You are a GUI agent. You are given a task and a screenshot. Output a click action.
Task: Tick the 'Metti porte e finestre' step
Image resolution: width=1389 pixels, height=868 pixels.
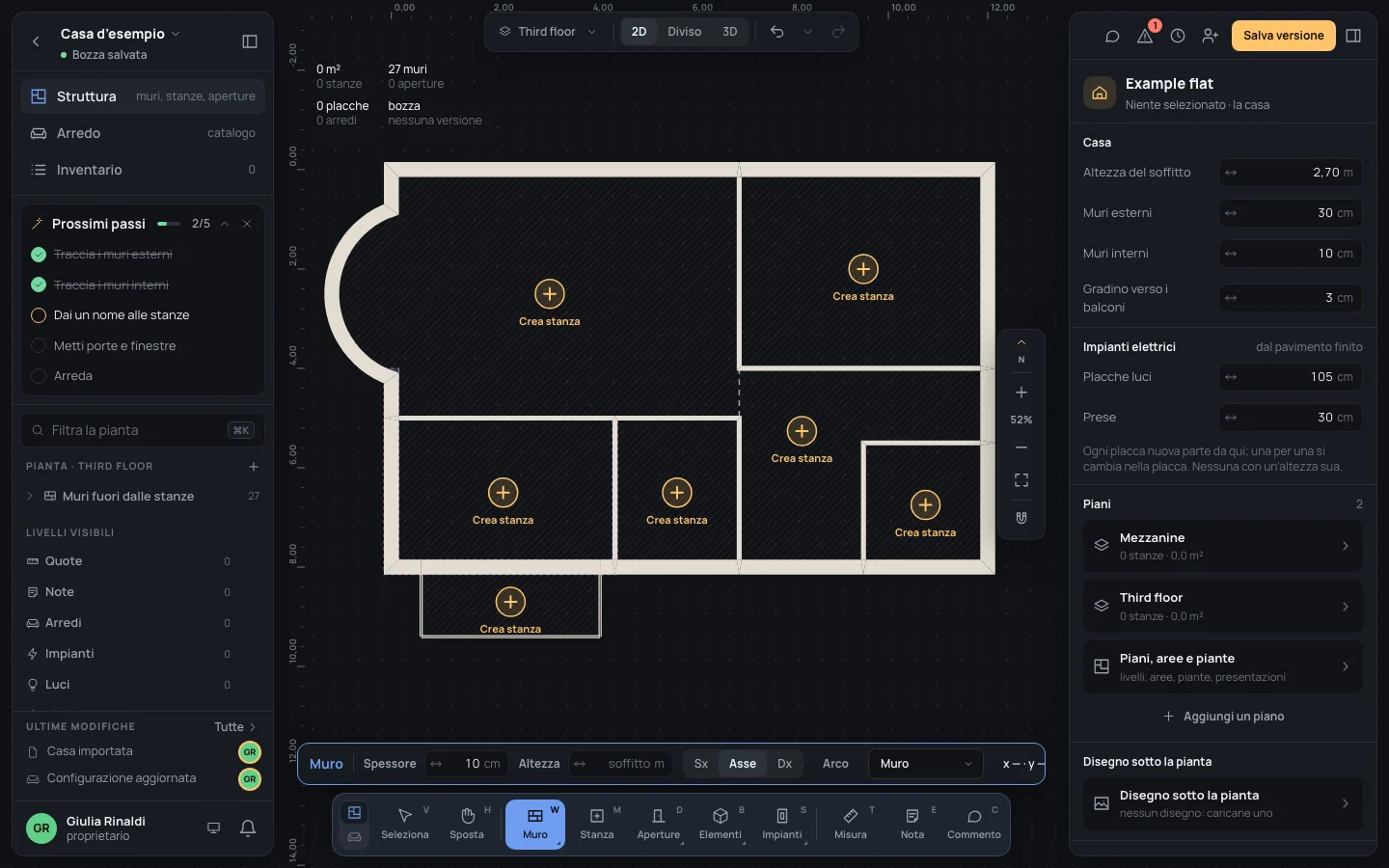39,346
